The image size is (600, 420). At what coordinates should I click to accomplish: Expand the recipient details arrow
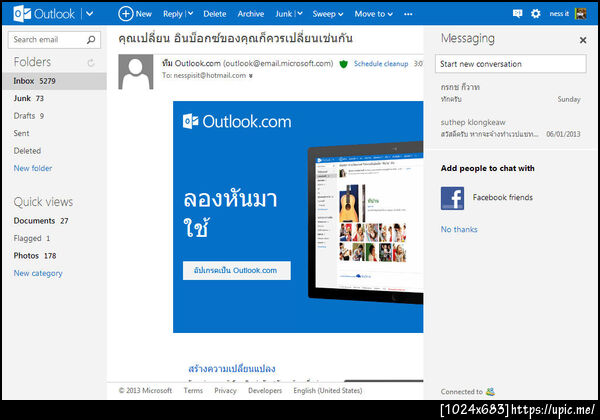(x=251, y=76)
